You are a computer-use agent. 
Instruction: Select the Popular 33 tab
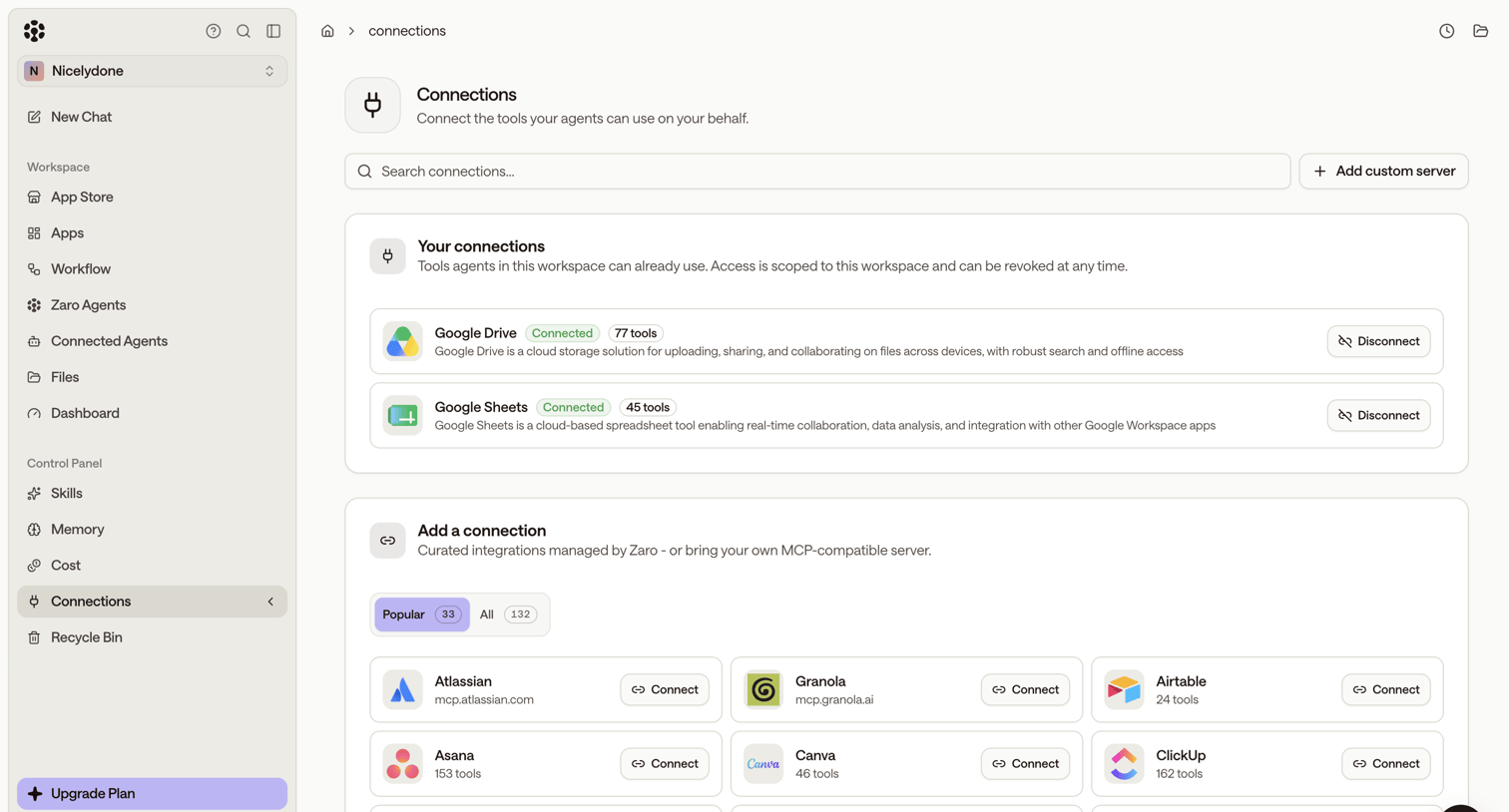point(421,614)
